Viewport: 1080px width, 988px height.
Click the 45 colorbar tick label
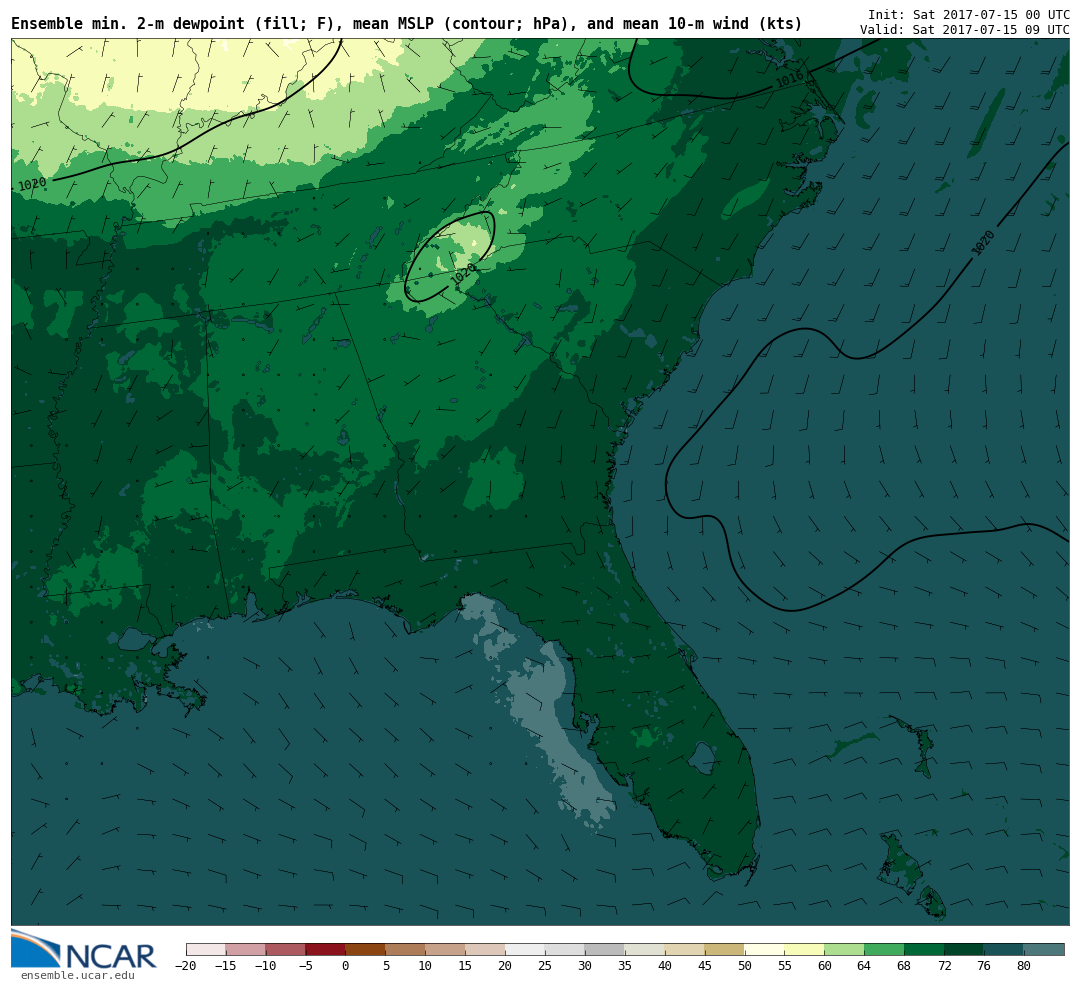point(705,966)
